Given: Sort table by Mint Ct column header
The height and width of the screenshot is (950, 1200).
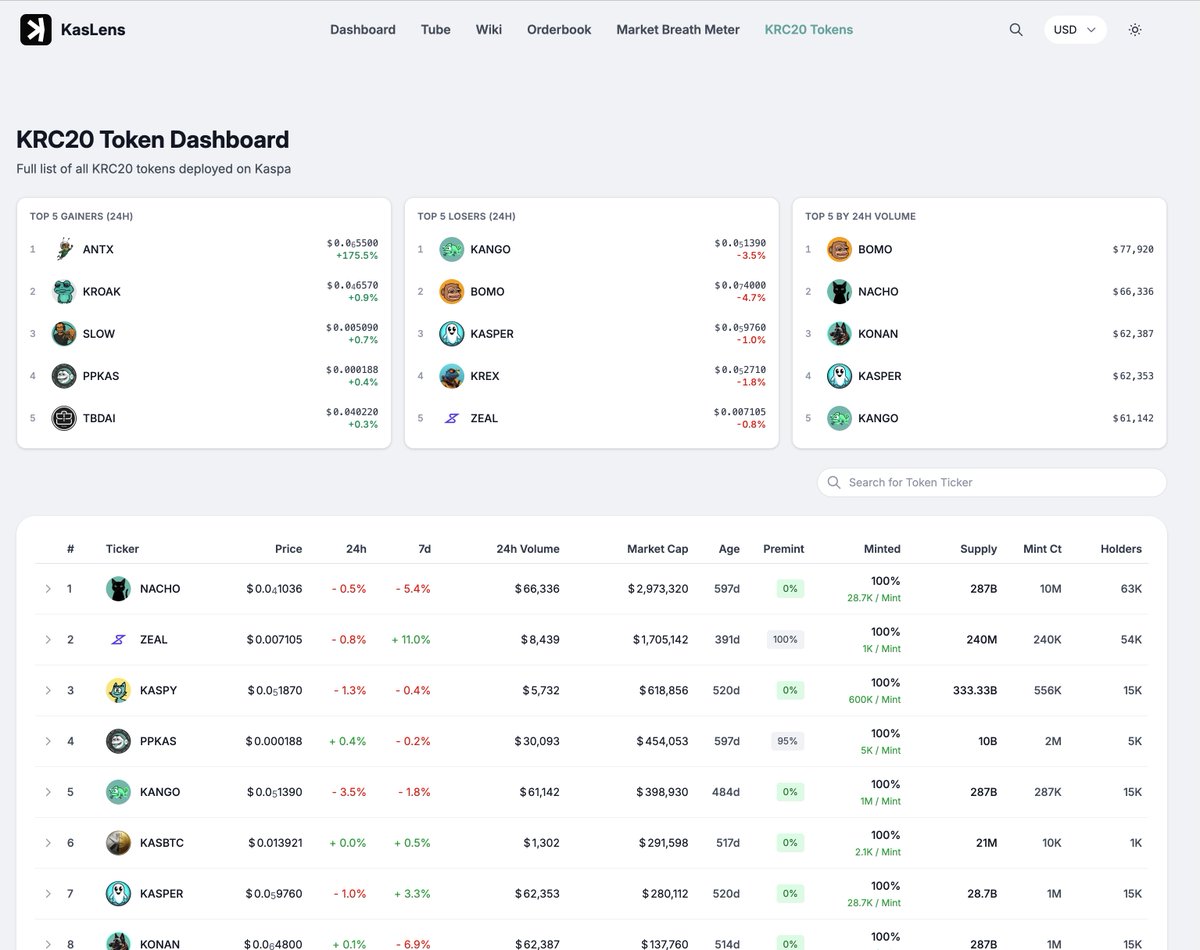Looking at the screenshot, I should 1043,549.
